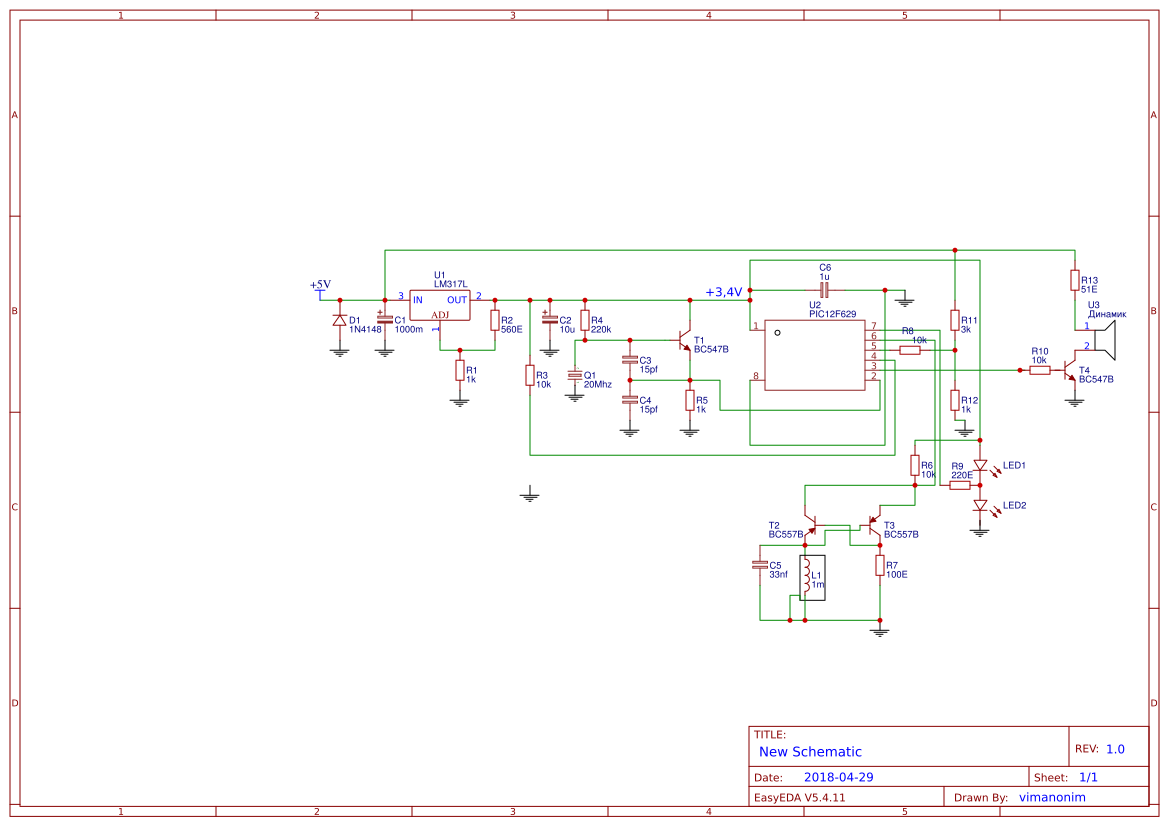
Task: Click the date field 2018-04-29
Action: [839, 774]
